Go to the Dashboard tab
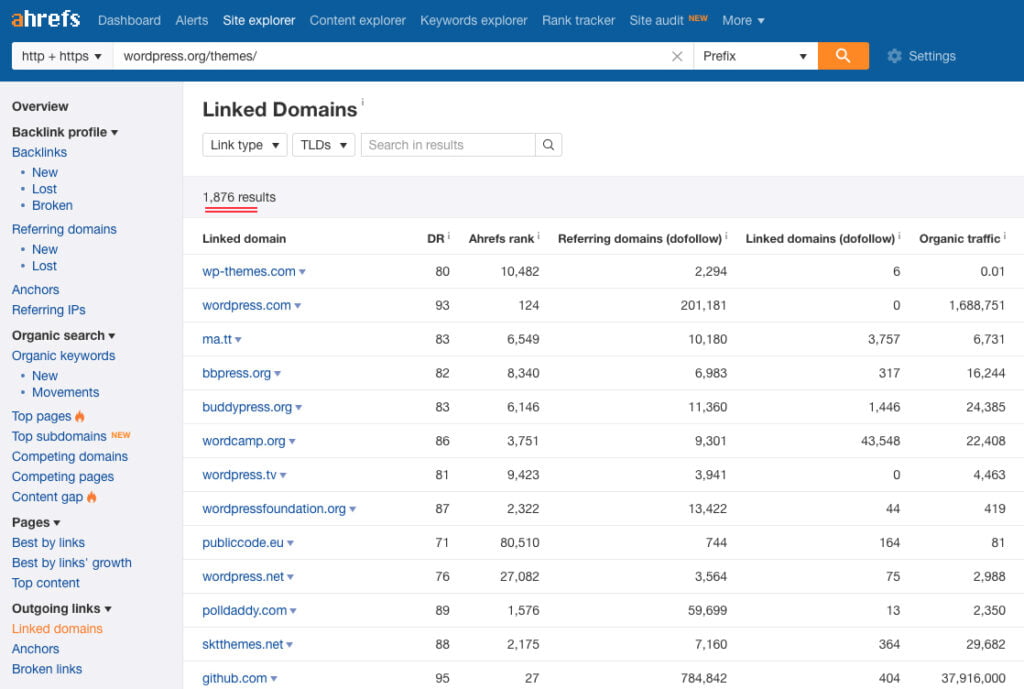Screen dimensions: 1024x689 129,20
